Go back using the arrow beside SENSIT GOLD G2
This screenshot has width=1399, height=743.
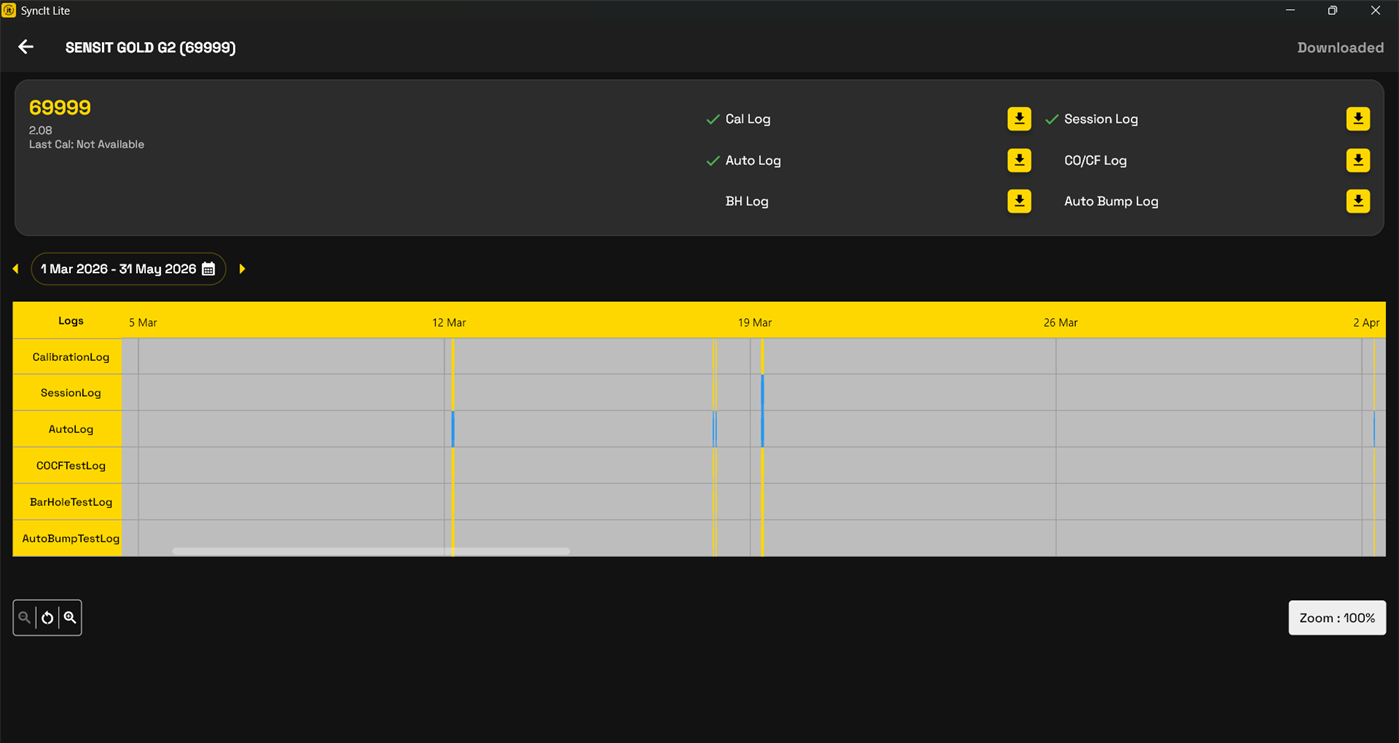tap(26, 47)
